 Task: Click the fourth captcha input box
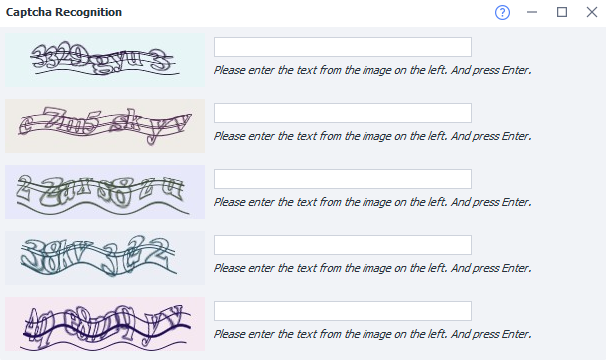pos(343,245)
